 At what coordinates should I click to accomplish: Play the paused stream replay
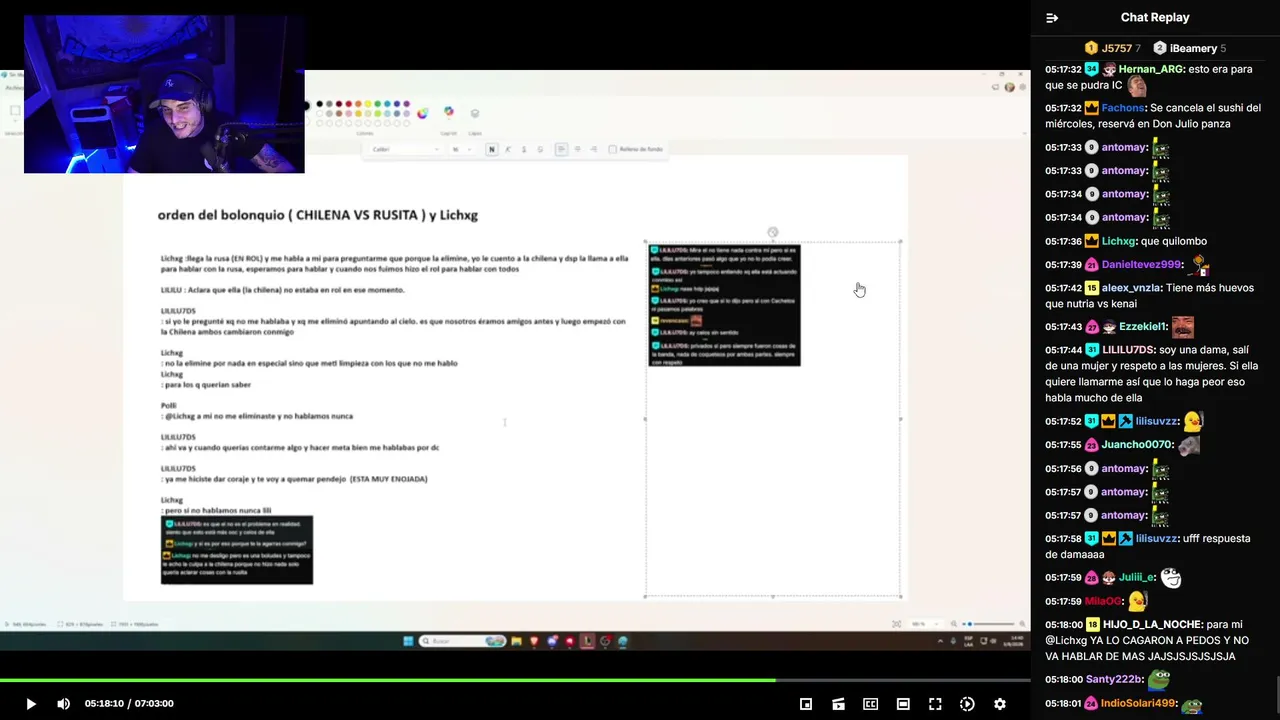click(x=30, y=704)
